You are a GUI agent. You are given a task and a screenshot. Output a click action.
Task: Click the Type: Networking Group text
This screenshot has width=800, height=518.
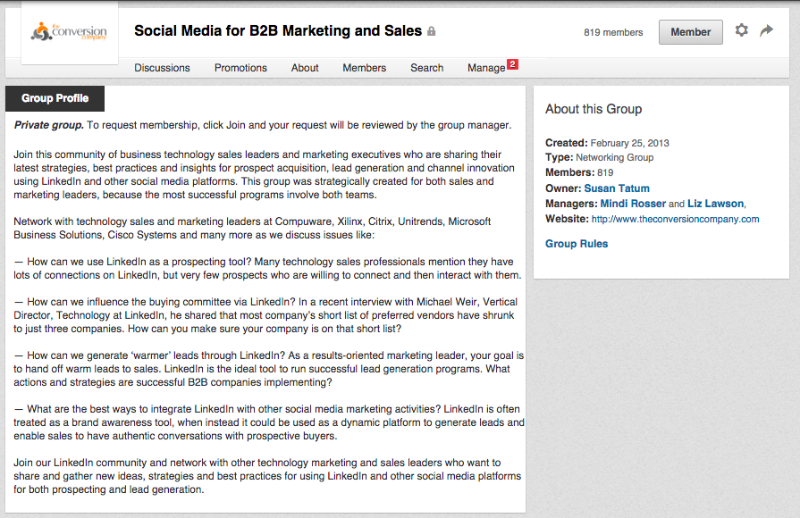[x=599, y=158]
